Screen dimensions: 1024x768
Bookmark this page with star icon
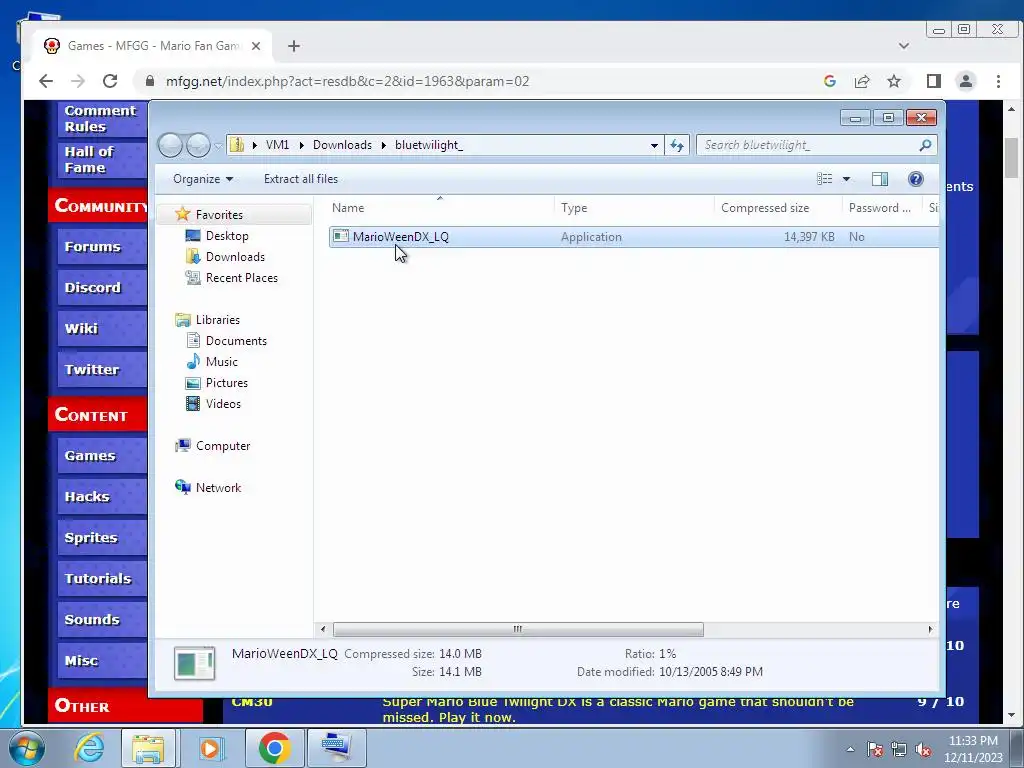pos(894,81)
